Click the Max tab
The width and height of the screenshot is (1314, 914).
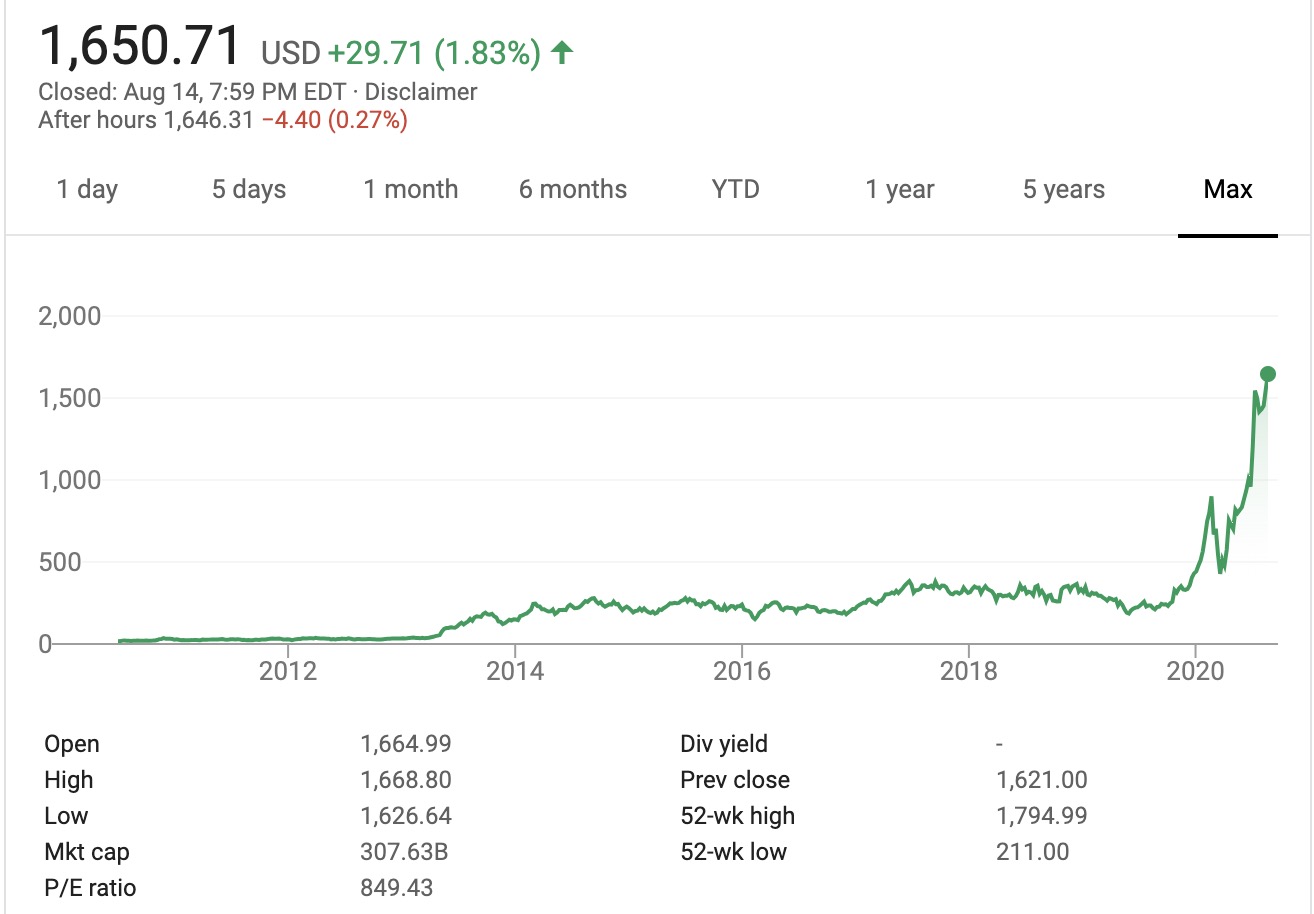tap(1228, 189)
